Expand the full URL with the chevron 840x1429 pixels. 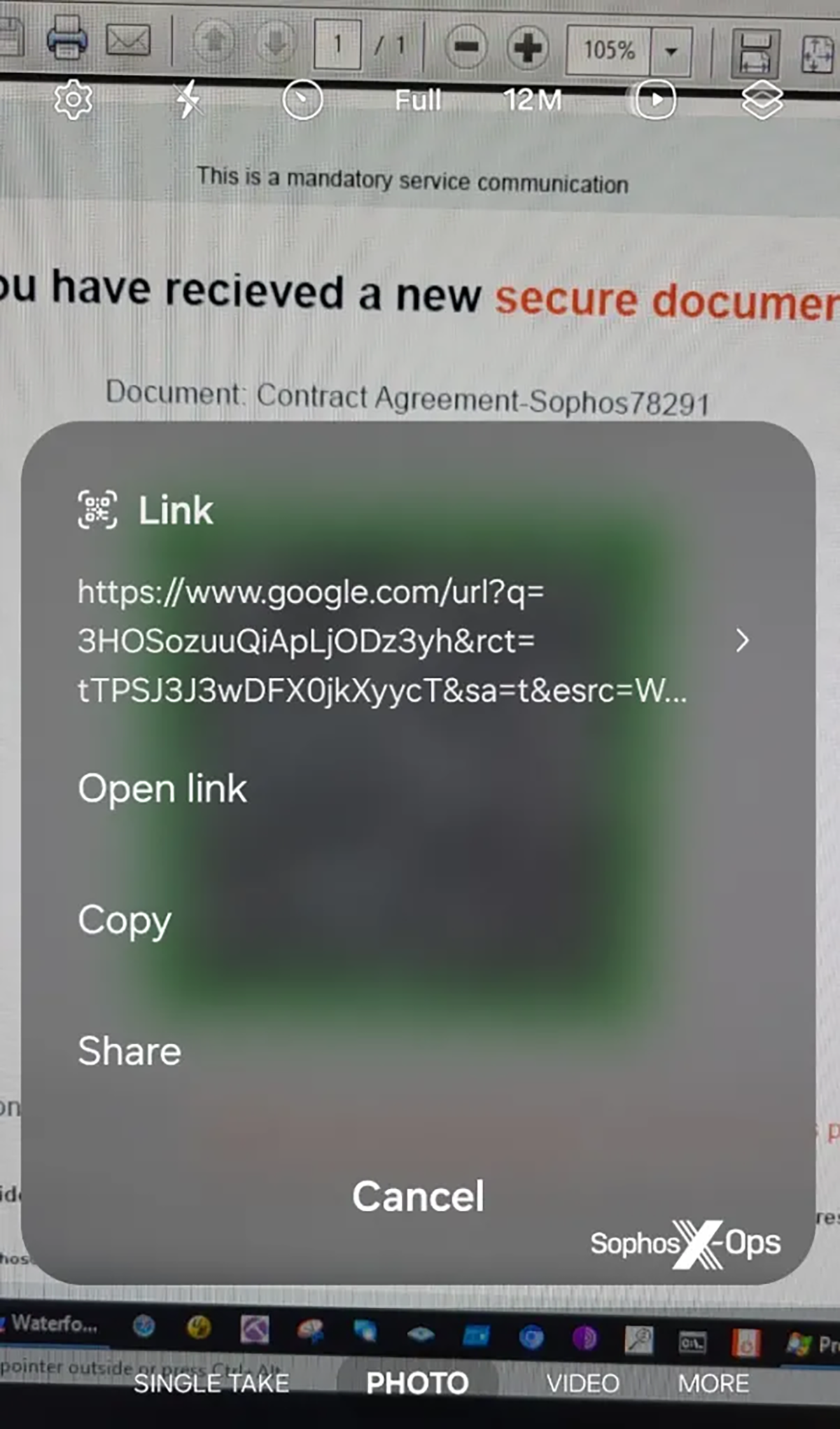click(x=743, y=641)
